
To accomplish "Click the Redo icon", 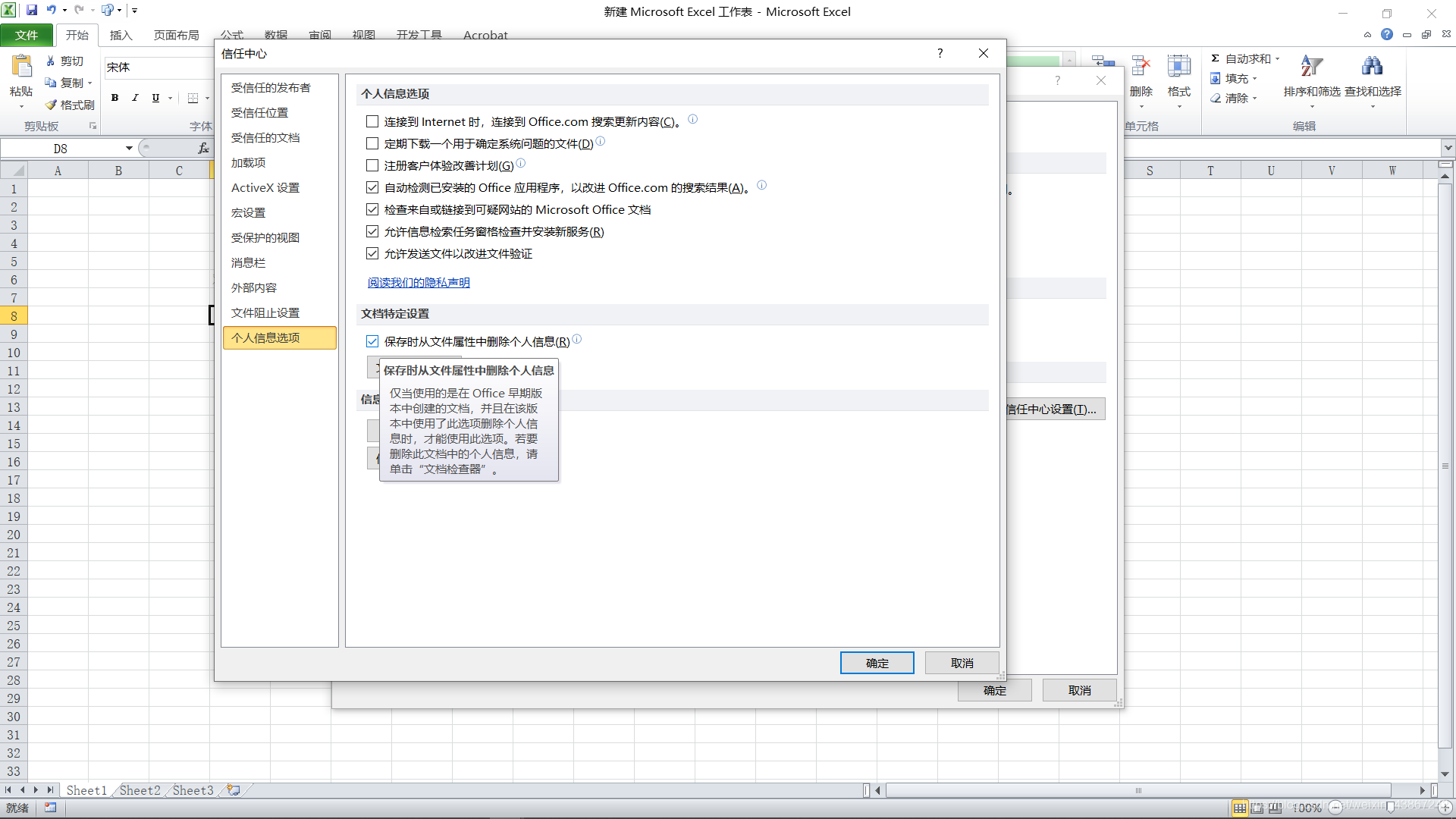I will click(79, 10).
